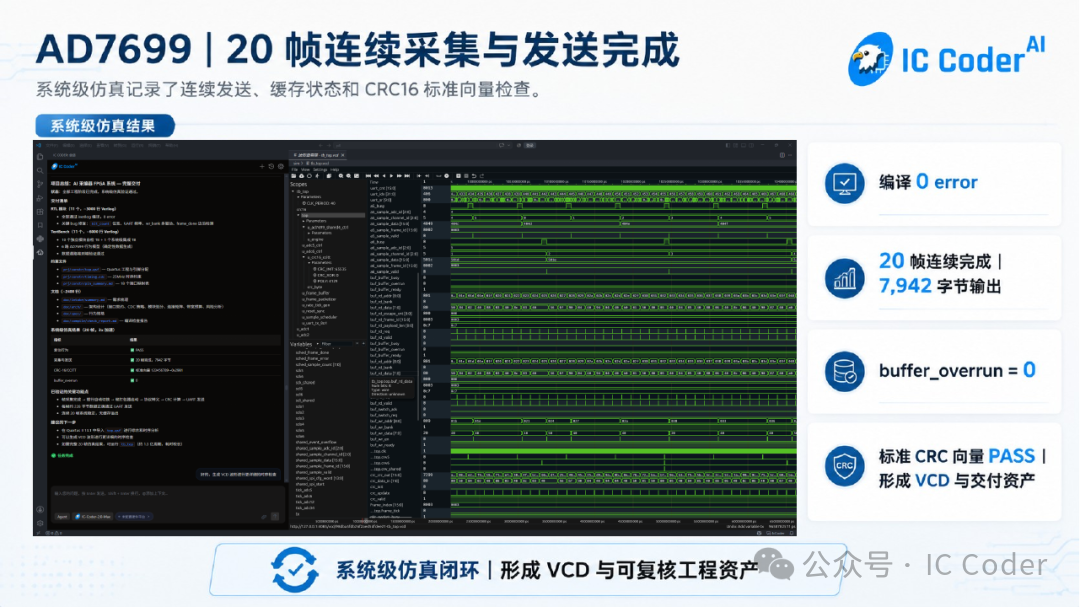This screenshot has width=1080, height=607.
Task: Click the bottom waveform timeline overview bar
Action: [x=542, y=522]
